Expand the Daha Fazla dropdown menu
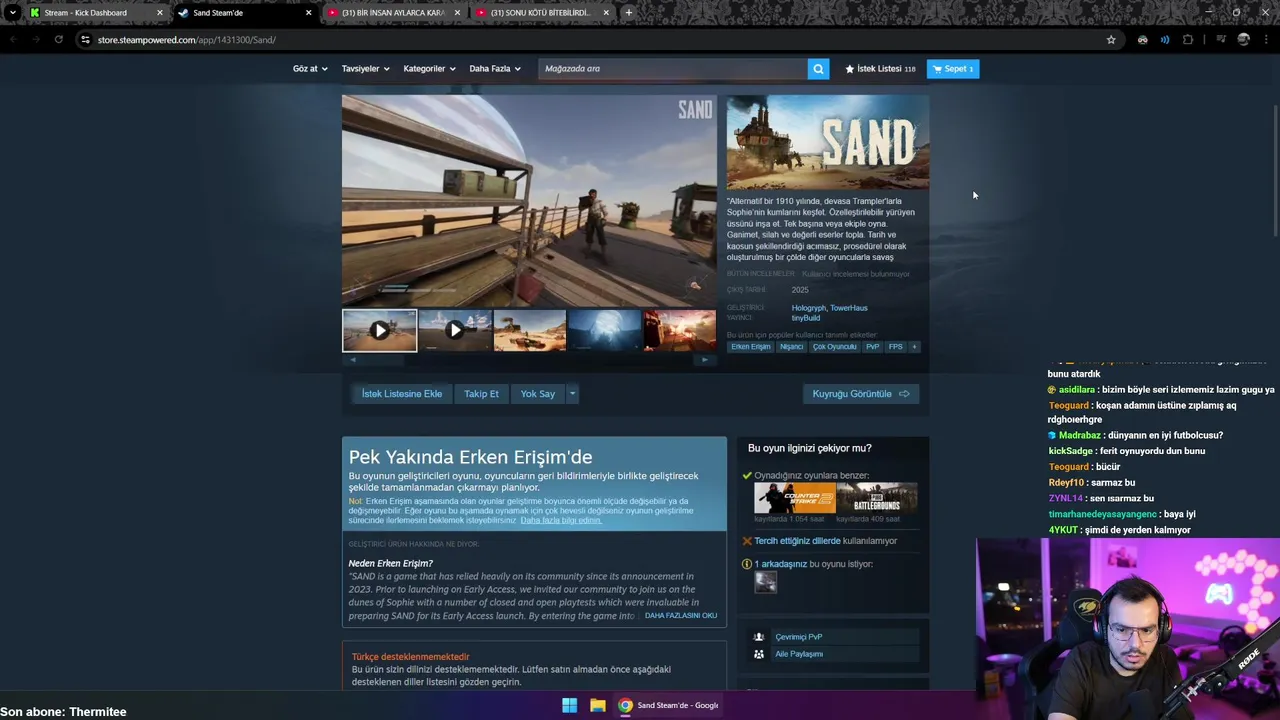The height and width of the screenshot is (720, 1280). point(495,69)
